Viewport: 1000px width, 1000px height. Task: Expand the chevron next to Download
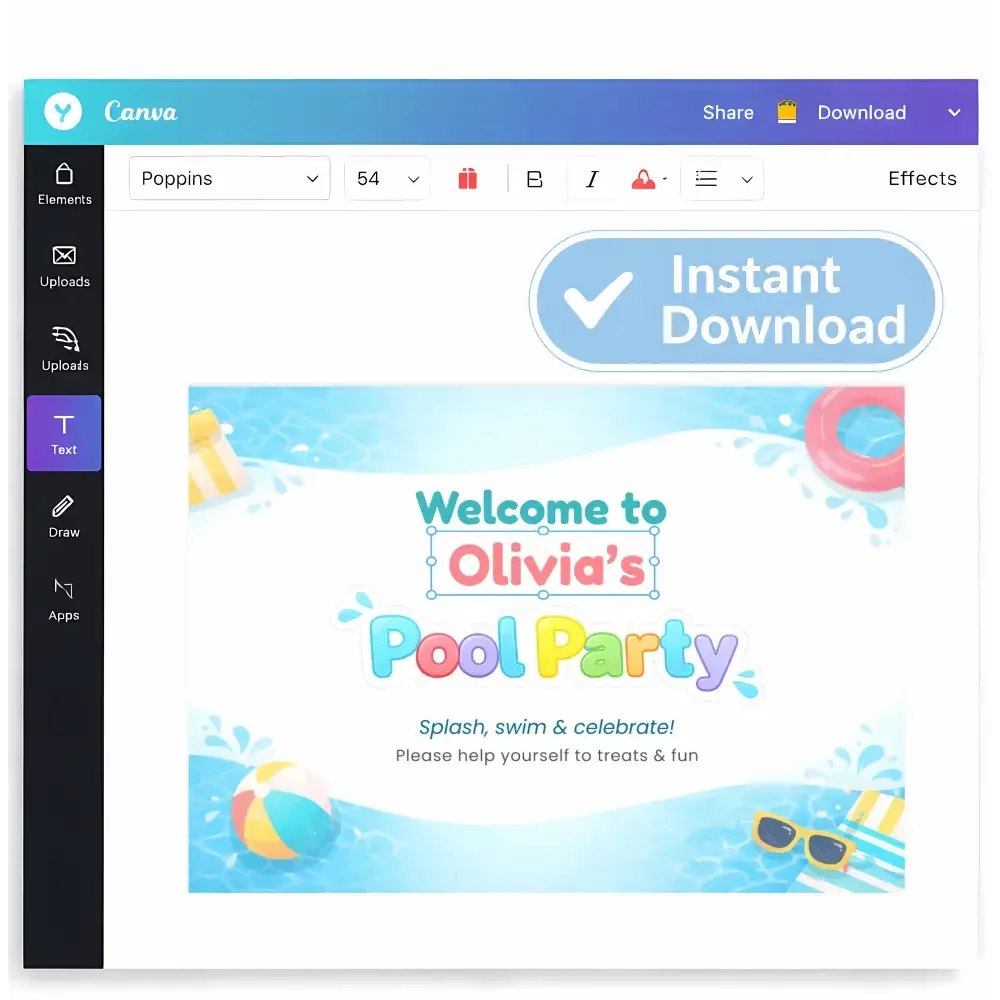(x=954, y=113)
